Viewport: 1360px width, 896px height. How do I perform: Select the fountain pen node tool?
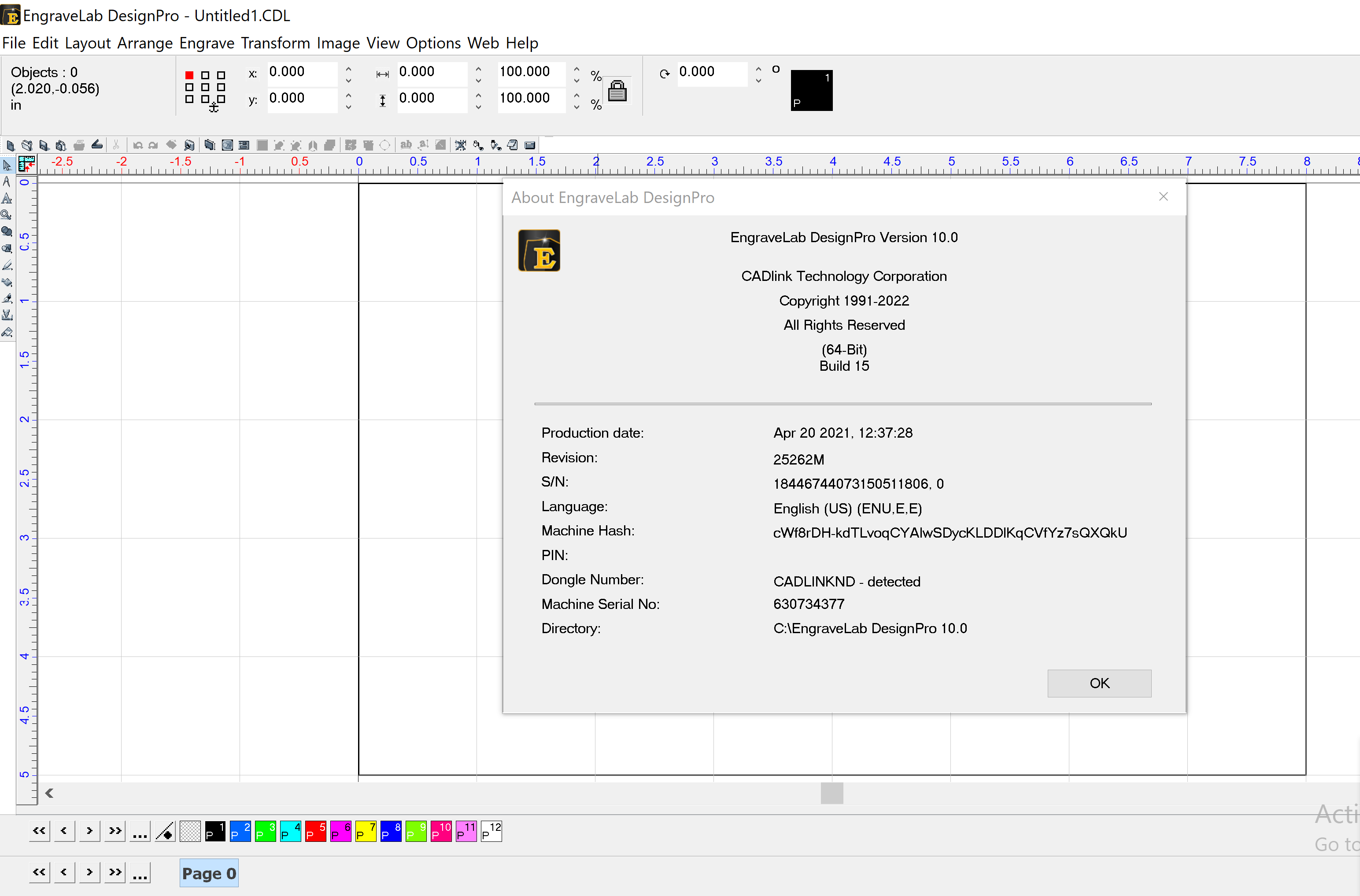point(7,298)
